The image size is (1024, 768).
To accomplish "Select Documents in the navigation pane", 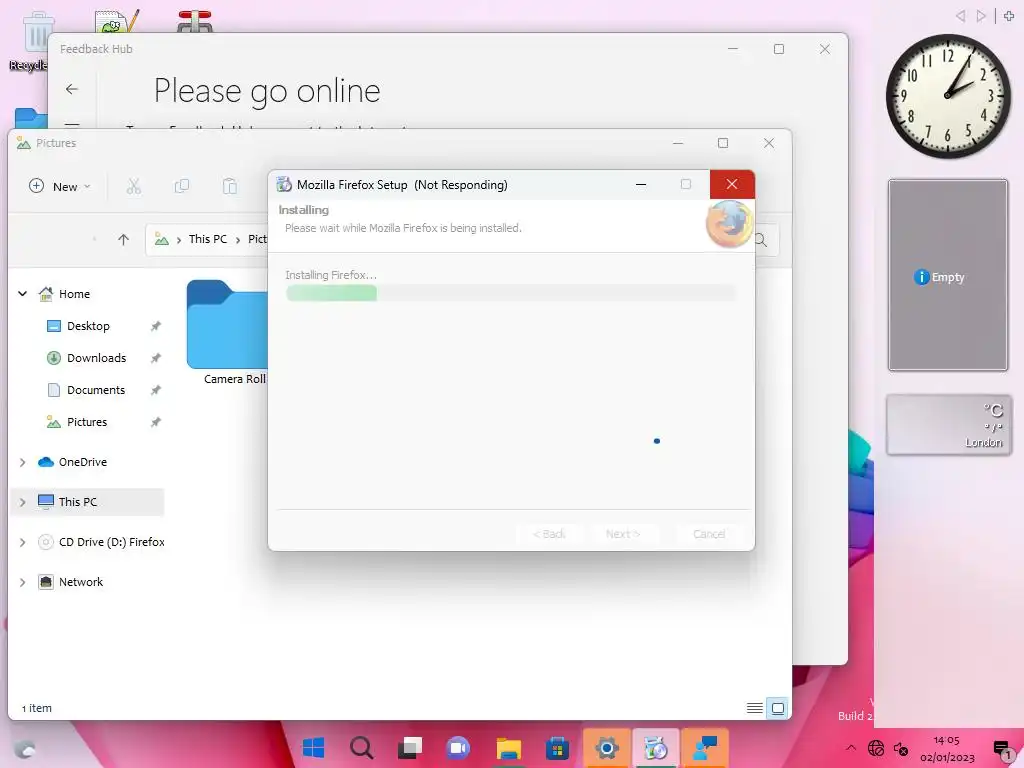I will 95,390.
